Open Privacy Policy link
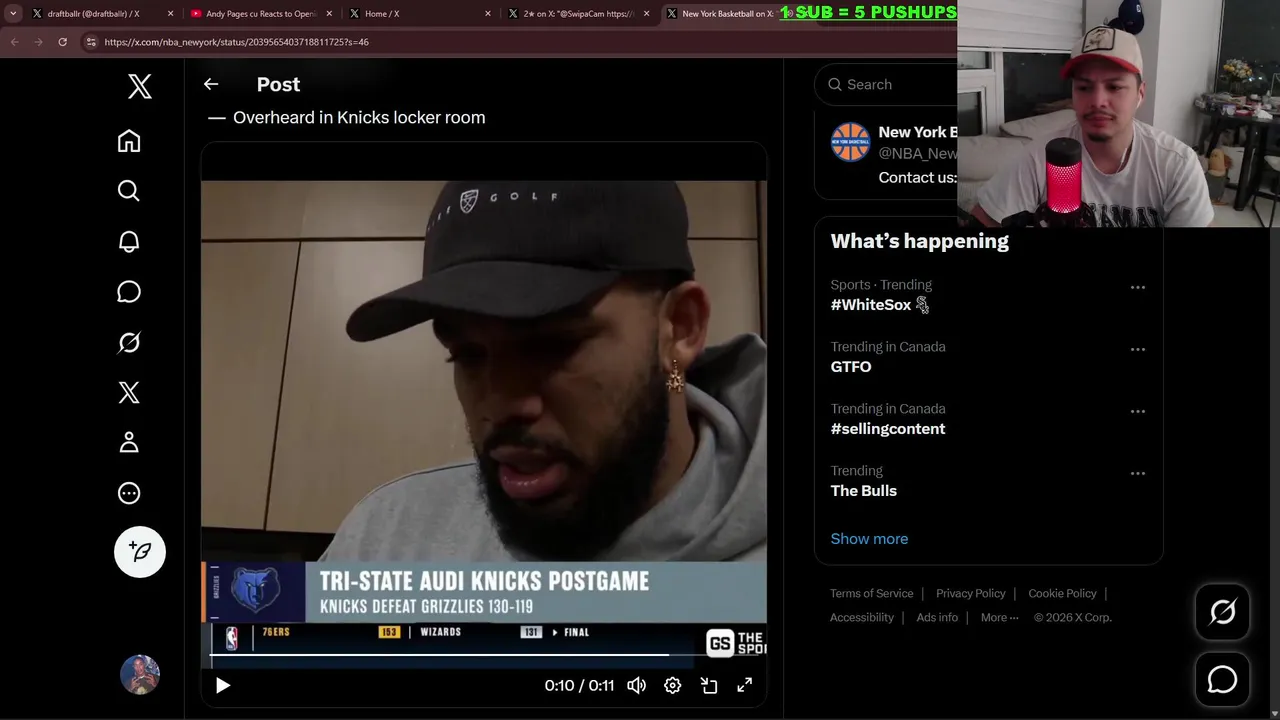The image size is (1280, 720). [x=970, y=593]
